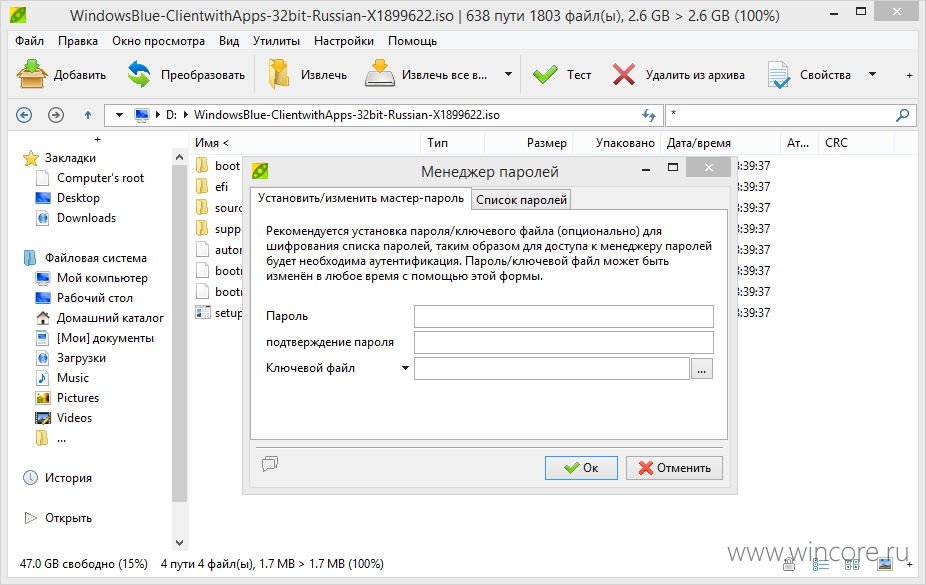Click the Извлечь extract button

coord(307,75)
